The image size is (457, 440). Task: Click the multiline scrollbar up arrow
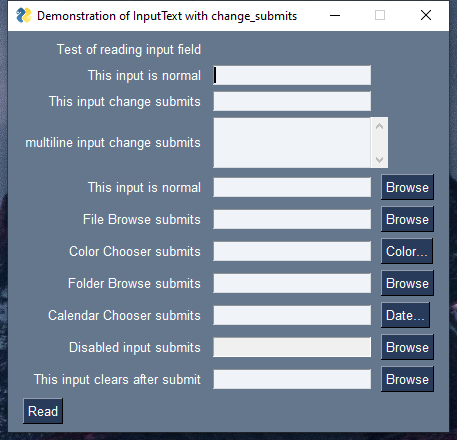pos(379,126)
